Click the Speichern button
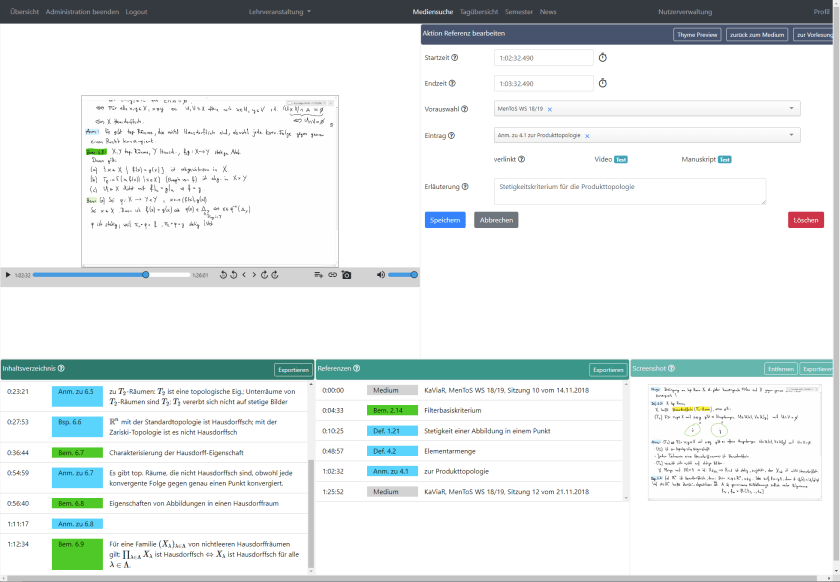 click(x=445, y=220)
